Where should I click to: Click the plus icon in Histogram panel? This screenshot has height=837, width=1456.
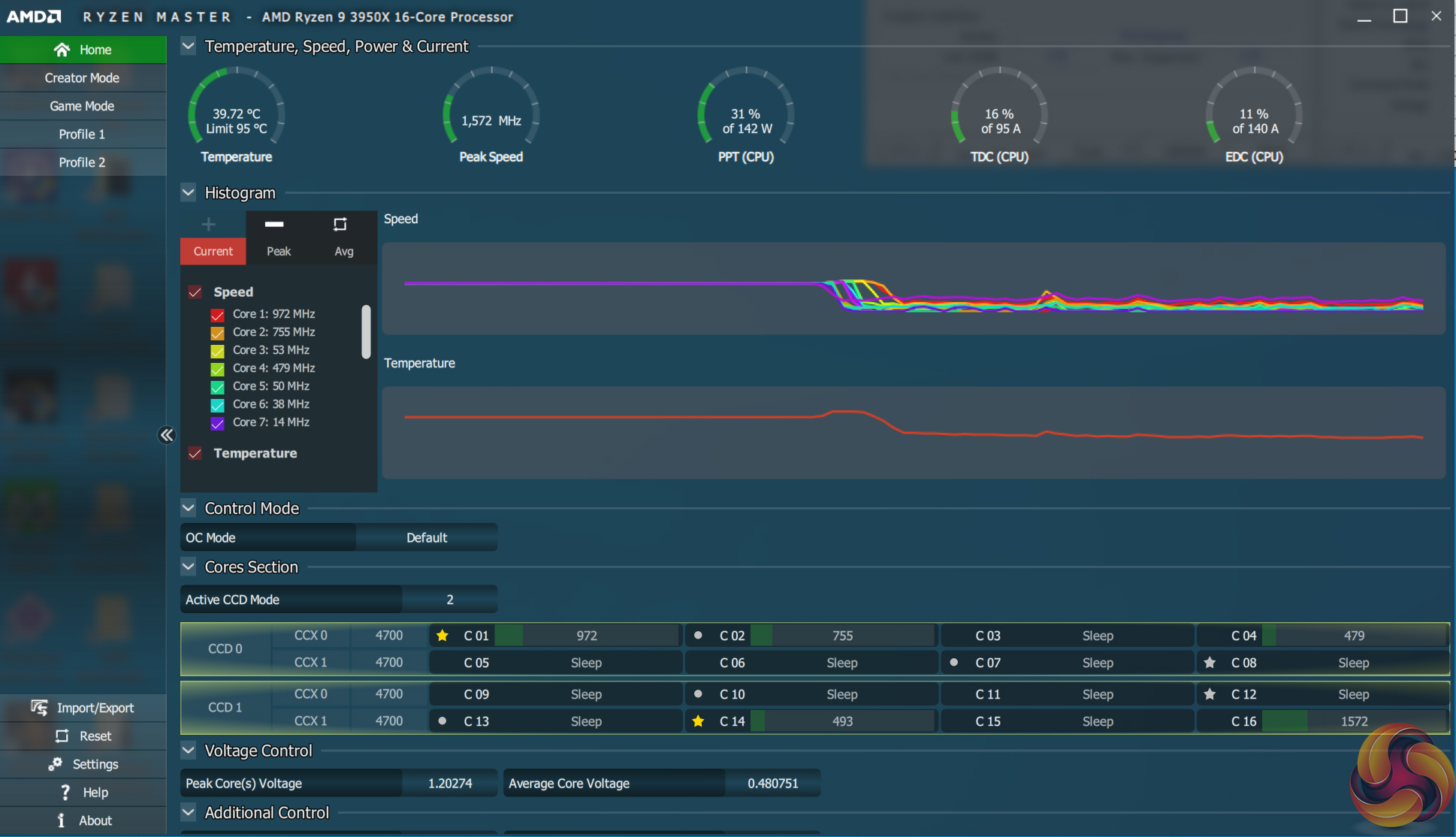point(209,224)
